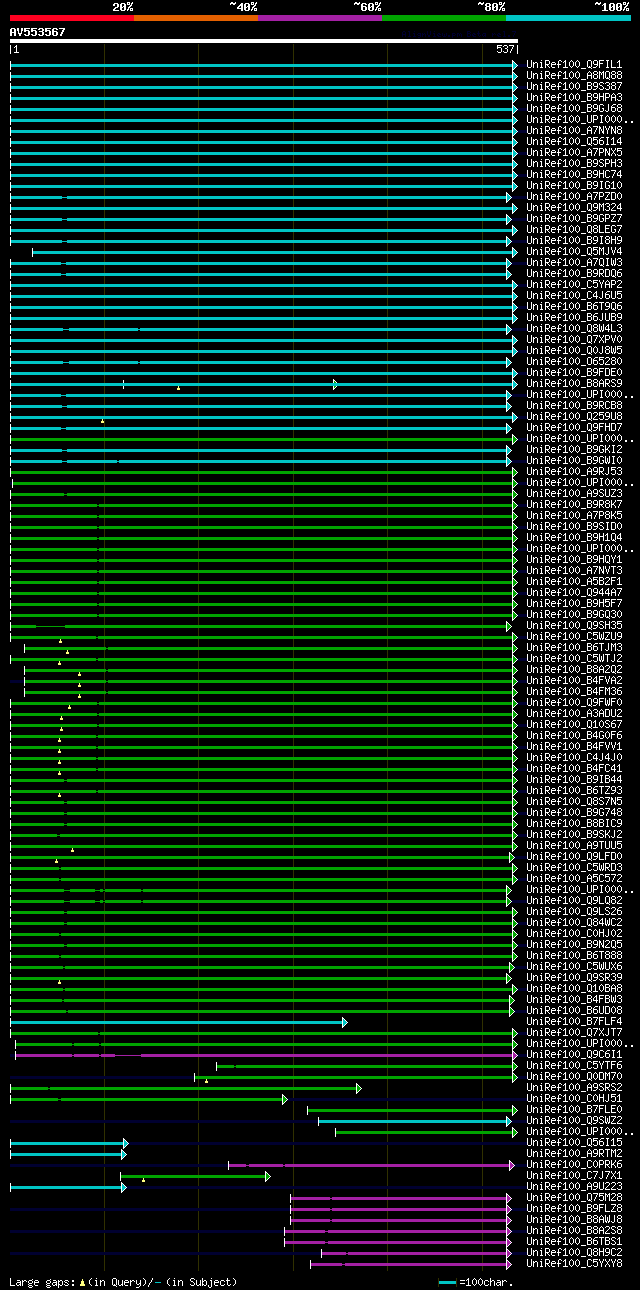Open the UniRef100_A9SUZ3 entry
Screen dimensions: 640x1290
(574, 493)
